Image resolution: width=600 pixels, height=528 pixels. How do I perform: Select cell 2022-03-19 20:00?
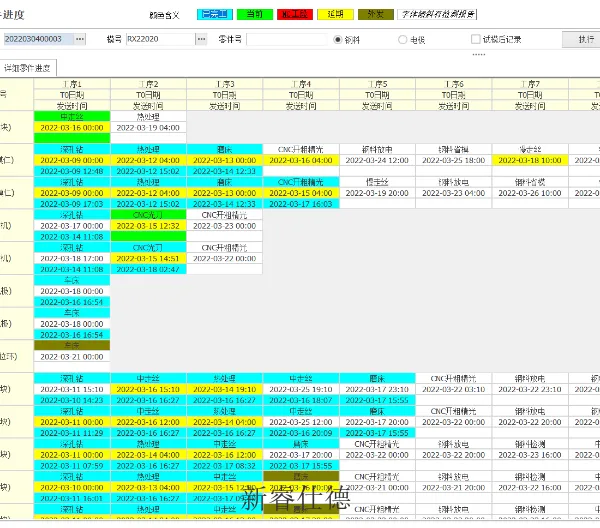click(x=377, y=193)
